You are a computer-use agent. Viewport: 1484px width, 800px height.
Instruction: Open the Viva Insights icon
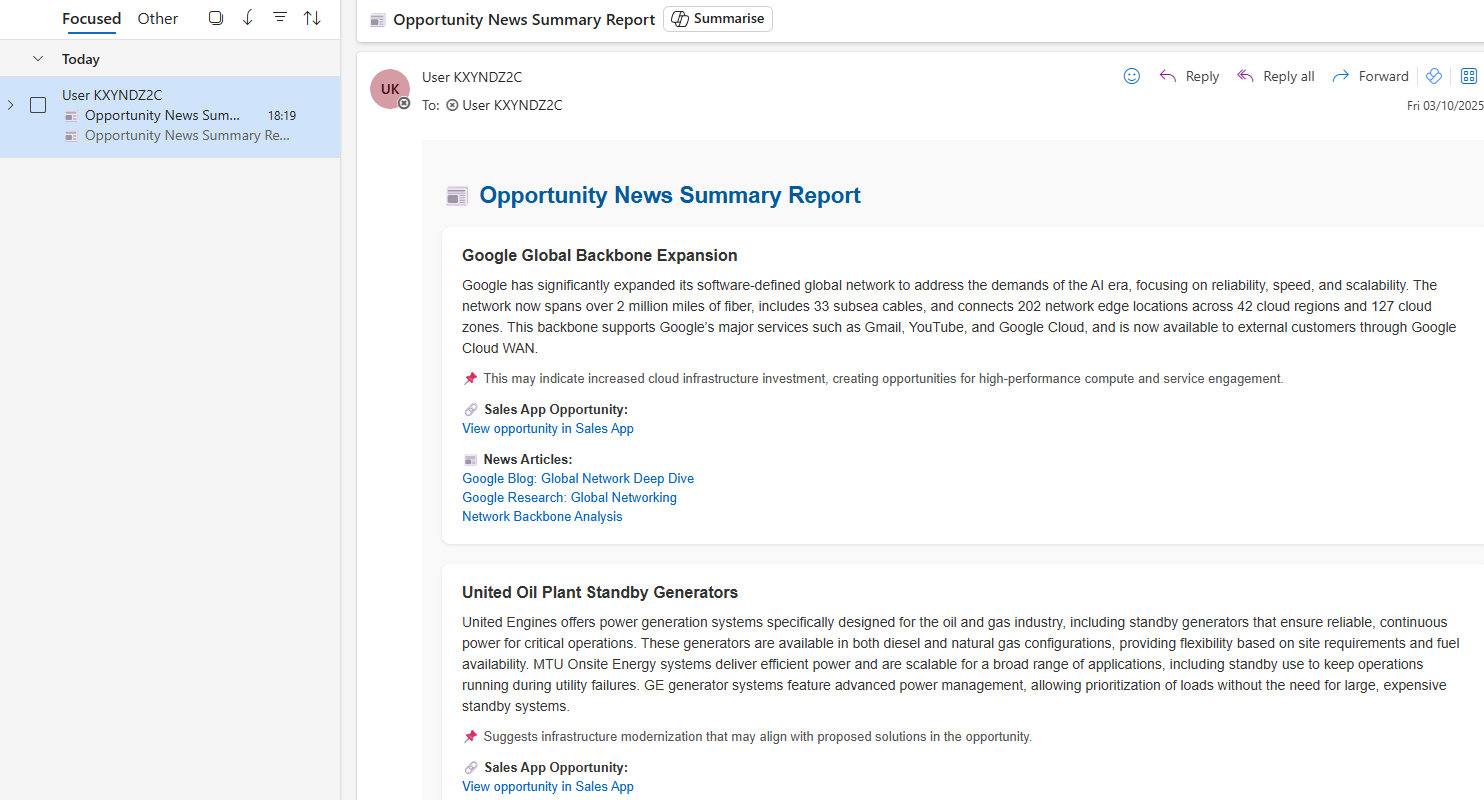(1433, 76)
